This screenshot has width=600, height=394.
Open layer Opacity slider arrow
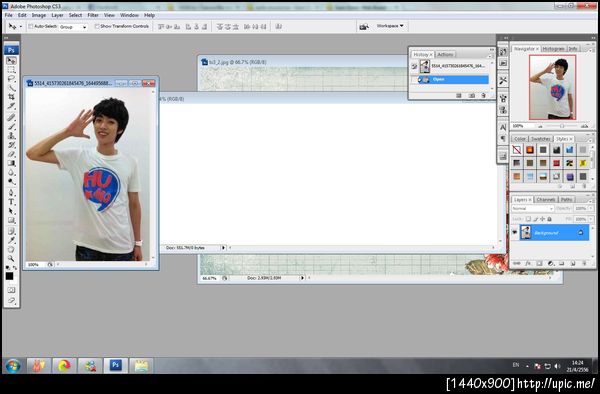tap(591, 208)
